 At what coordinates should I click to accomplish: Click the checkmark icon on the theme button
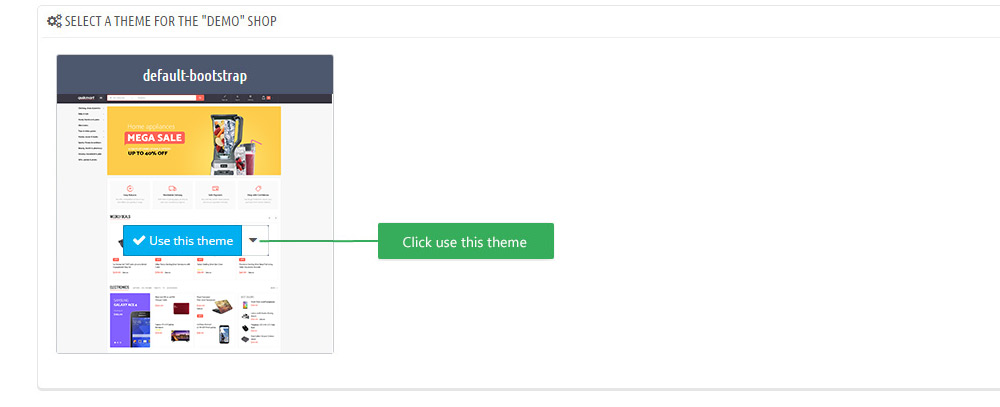pos(140,240)
